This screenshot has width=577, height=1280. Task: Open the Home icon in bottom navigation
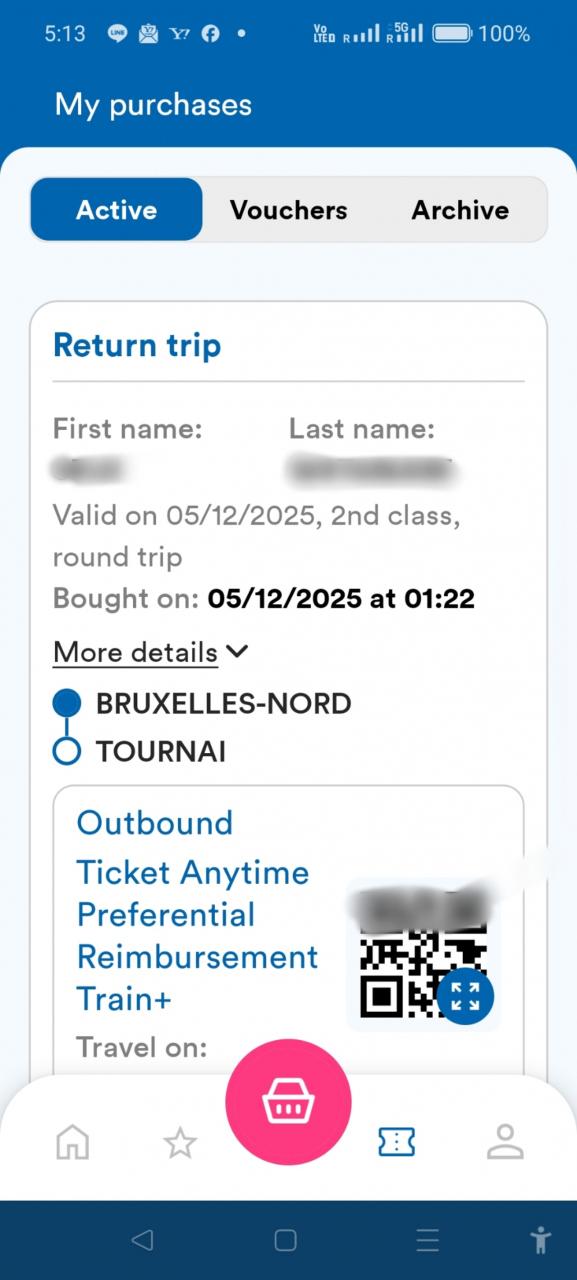click(73, 1141)
